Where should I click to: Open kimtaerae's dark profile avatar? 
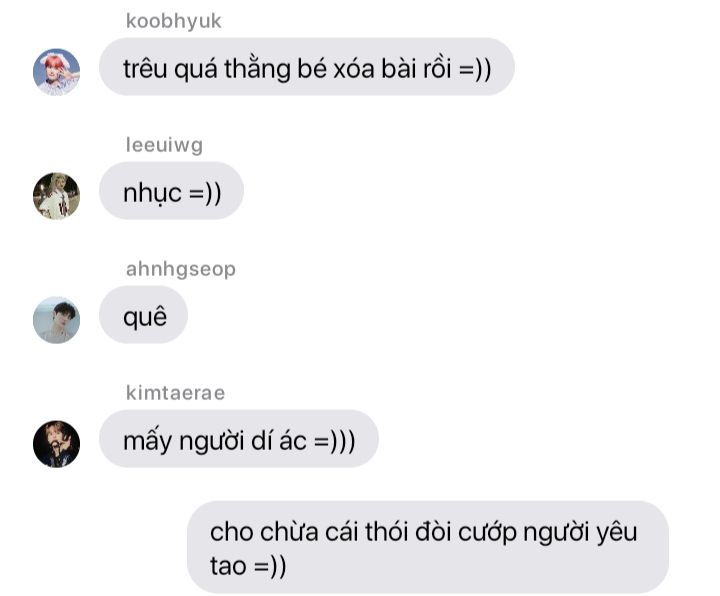pos(56,444)
